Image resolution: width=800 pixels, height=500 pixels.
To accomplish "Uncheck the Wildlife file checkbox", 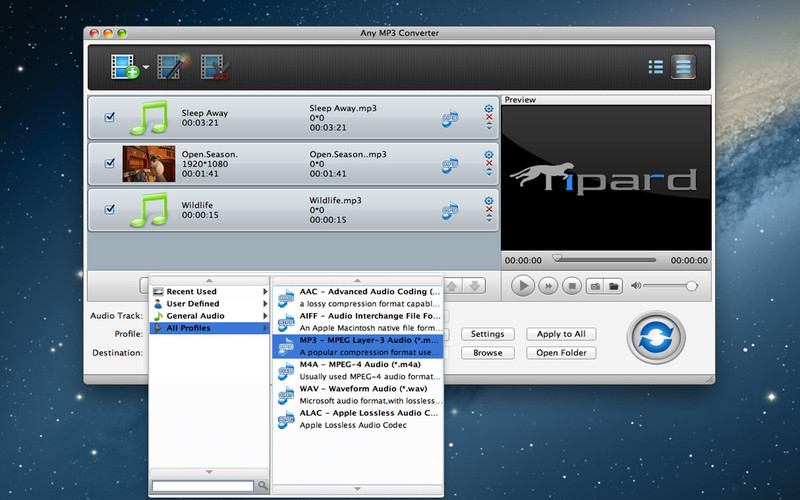I will point(109,209).
